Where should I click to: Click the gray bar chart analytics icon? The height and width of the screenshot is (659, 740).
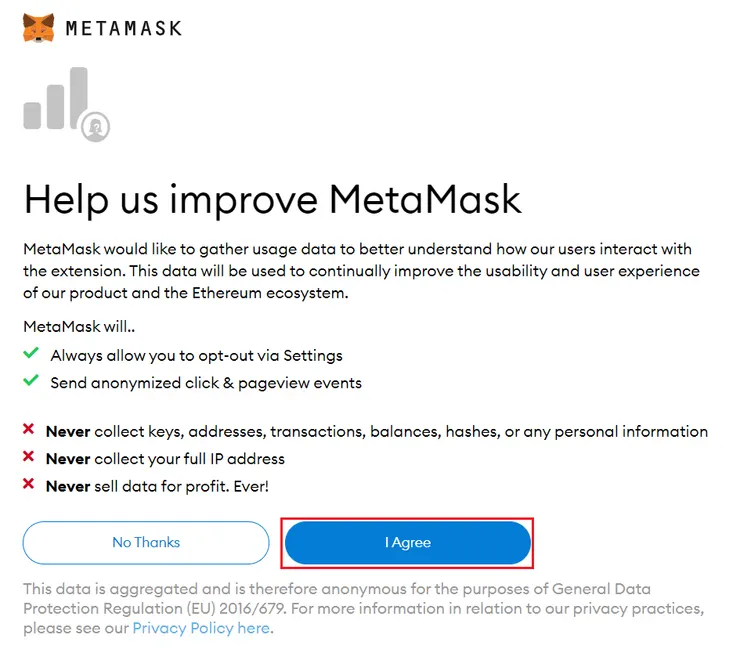(x=56, y=100)
